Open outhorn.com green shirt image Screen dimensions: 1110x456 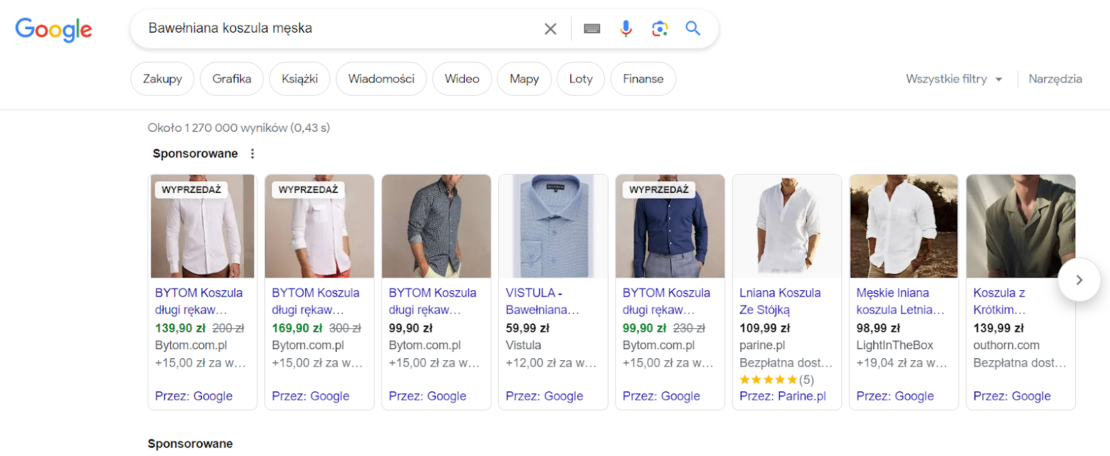click(1020, 226)
